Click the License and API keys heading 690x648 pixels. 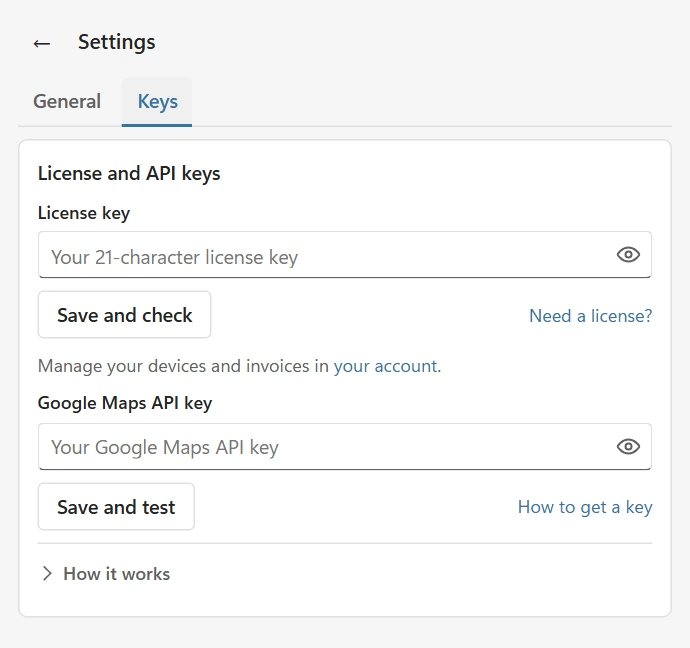click(x=129, y=173)
